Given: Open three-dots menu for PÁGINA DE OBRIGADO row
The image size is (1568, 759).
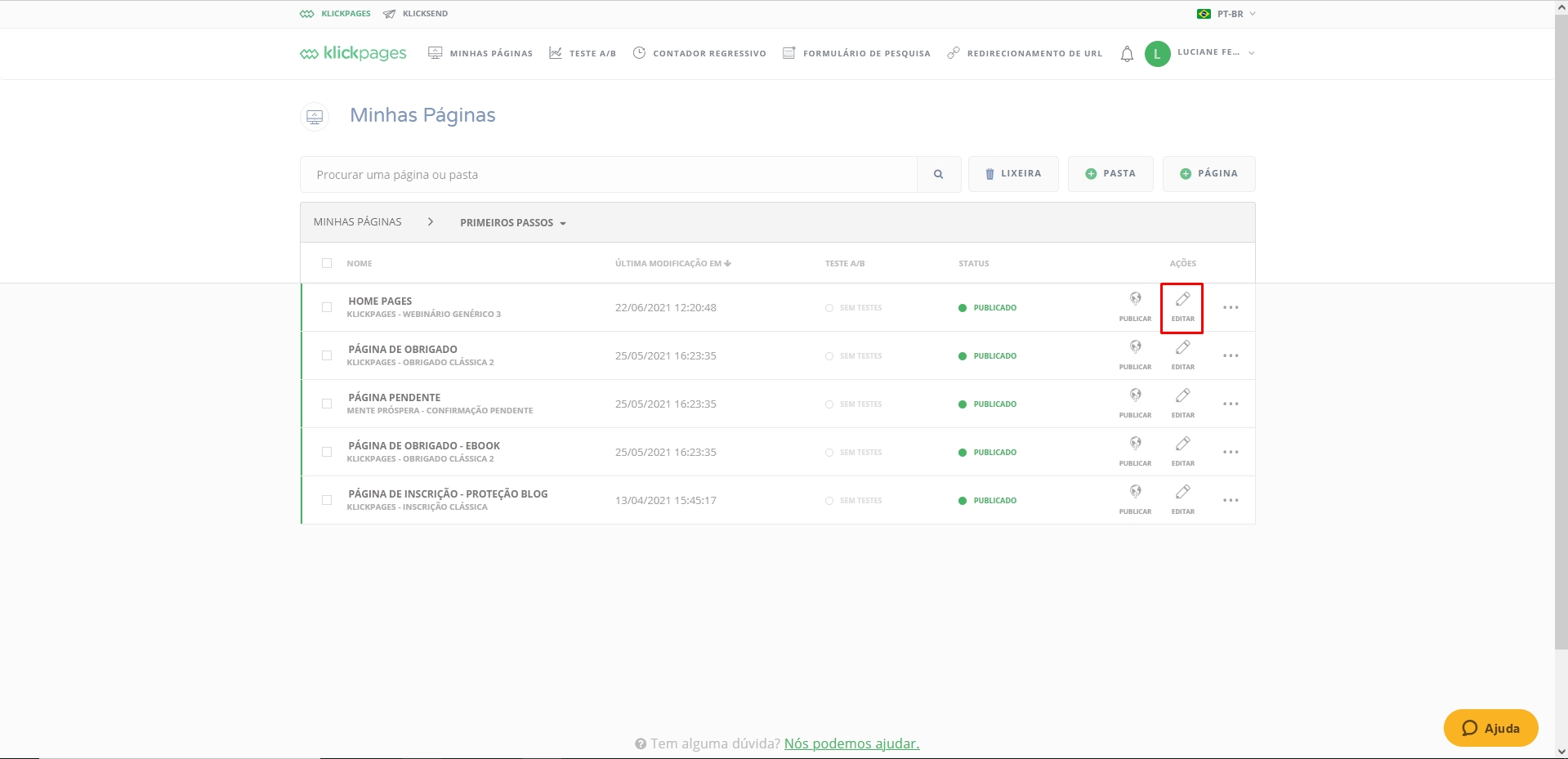Looking at the screenshot, I should point(1231,355).
